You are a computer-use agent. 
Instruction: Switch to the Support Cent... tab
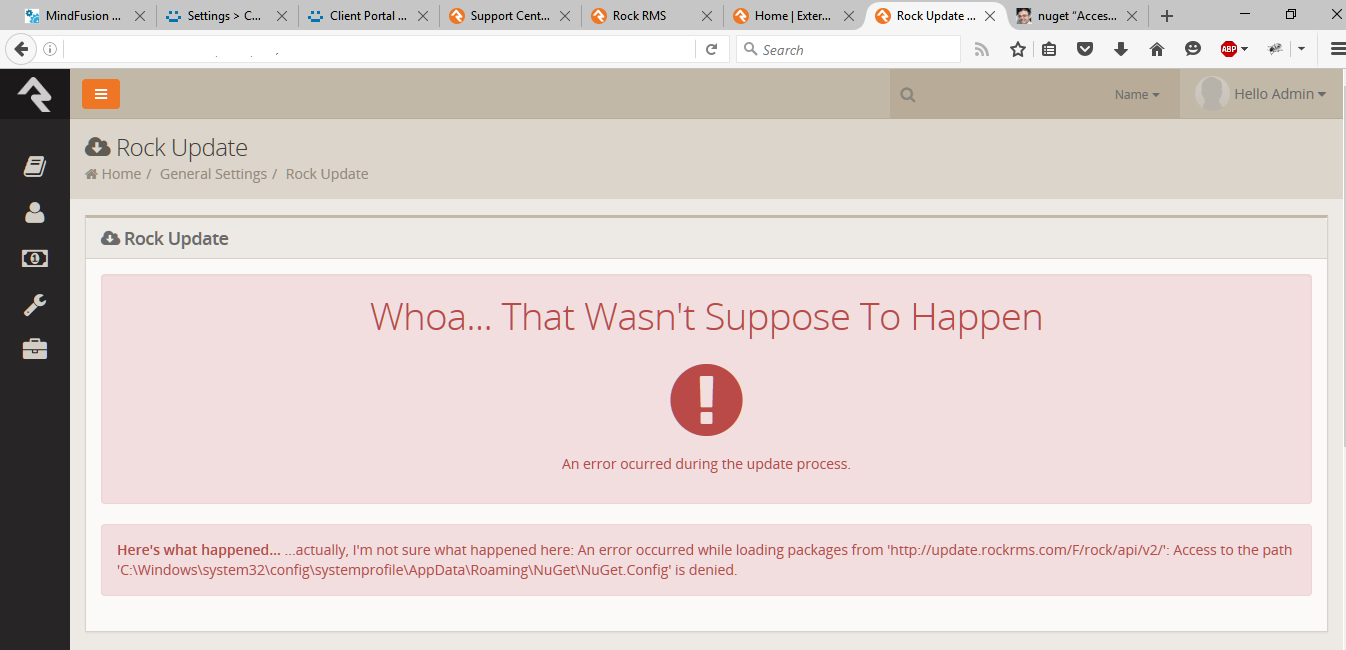(x=511, y=16)
